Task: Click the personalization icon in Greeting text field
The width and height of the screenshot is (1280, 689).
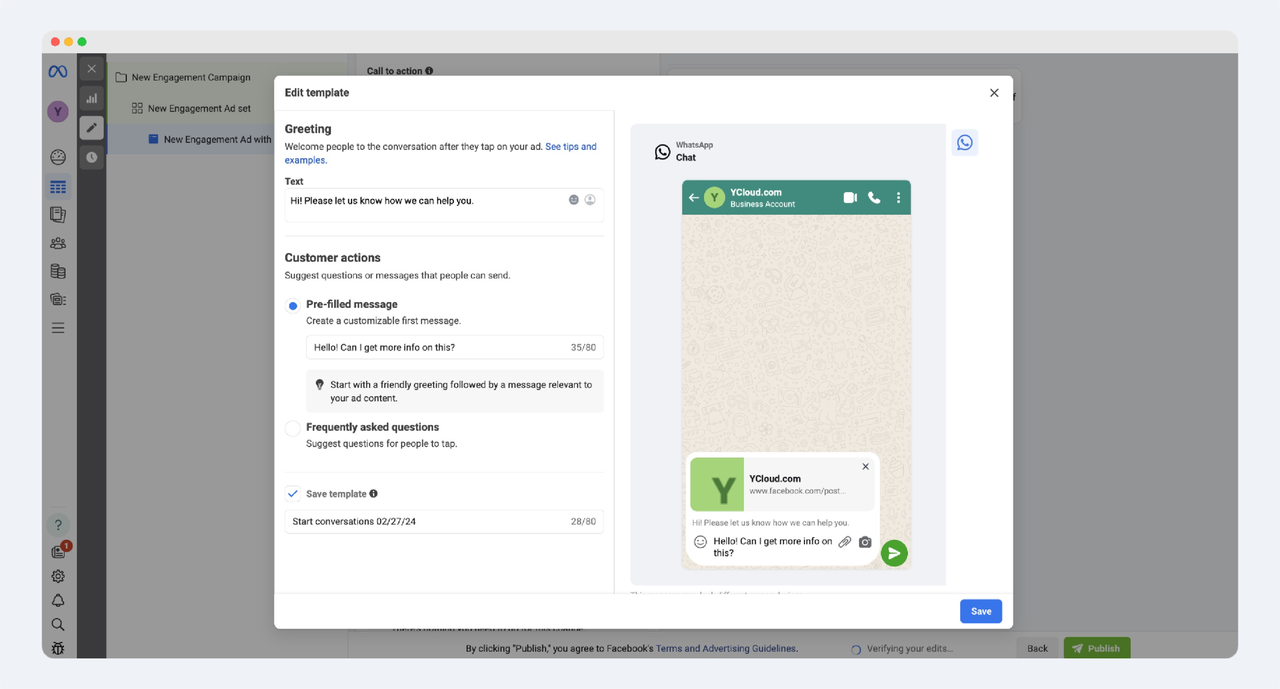Action: 590,200
